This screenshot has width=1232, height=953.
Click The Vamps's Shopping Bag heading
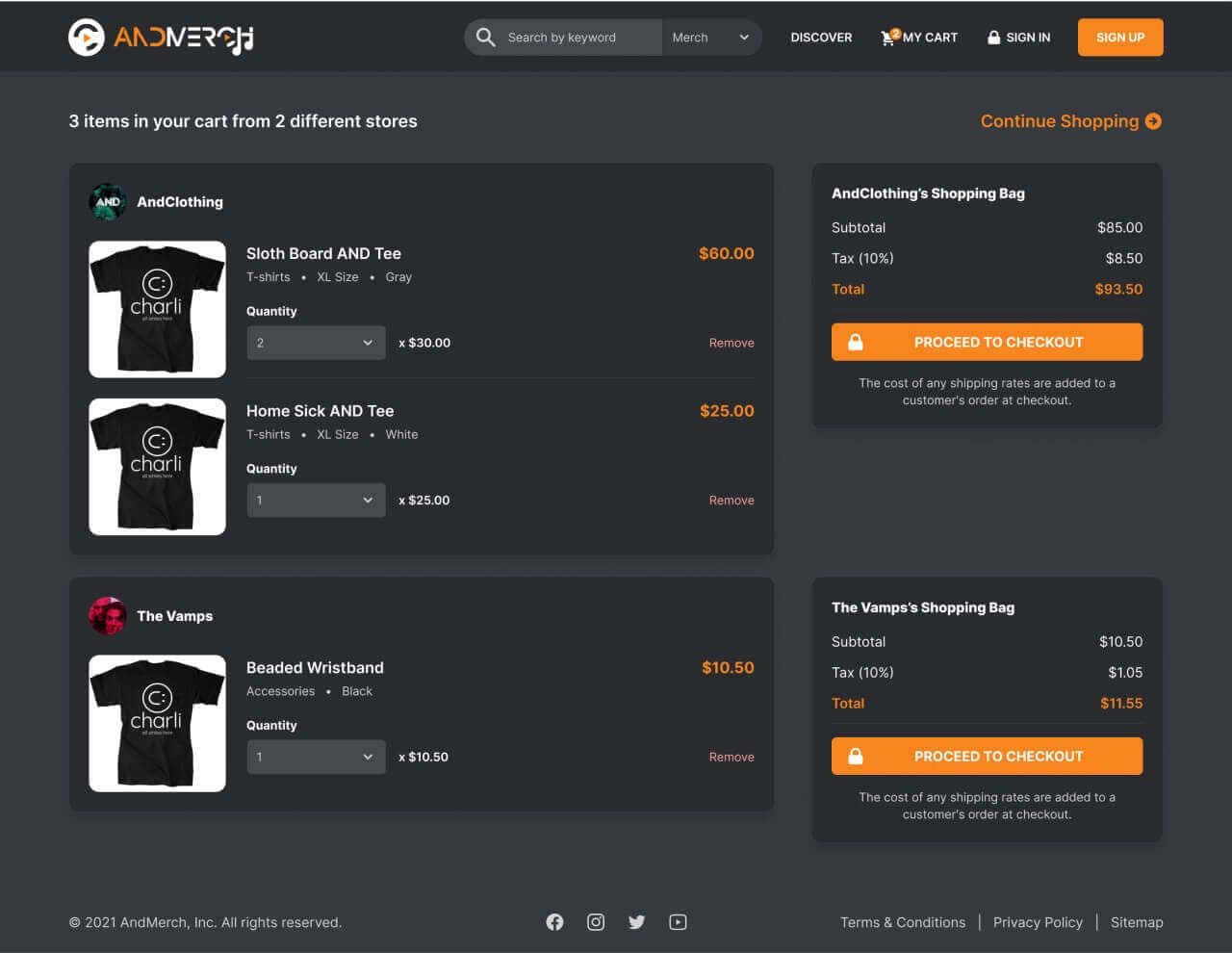point(923,607)
